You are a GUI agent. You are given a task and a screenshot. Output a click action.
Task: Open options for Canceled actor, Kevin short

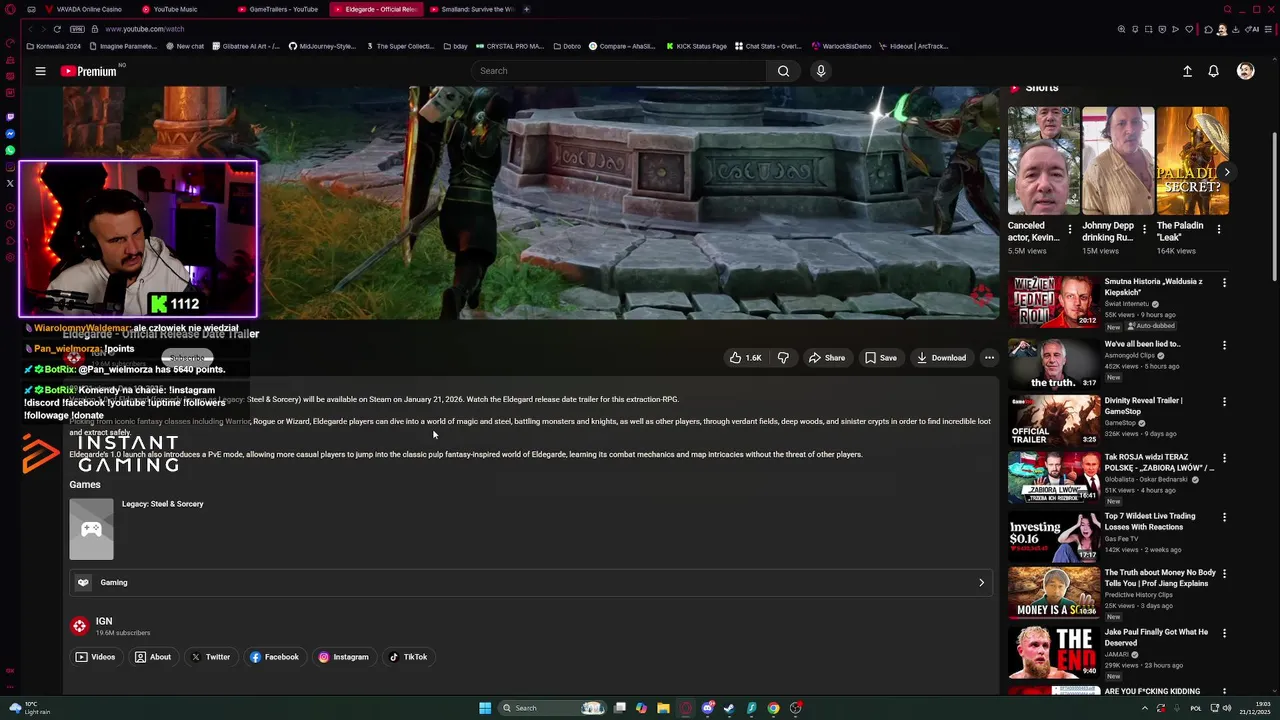tap(1070, 229)
